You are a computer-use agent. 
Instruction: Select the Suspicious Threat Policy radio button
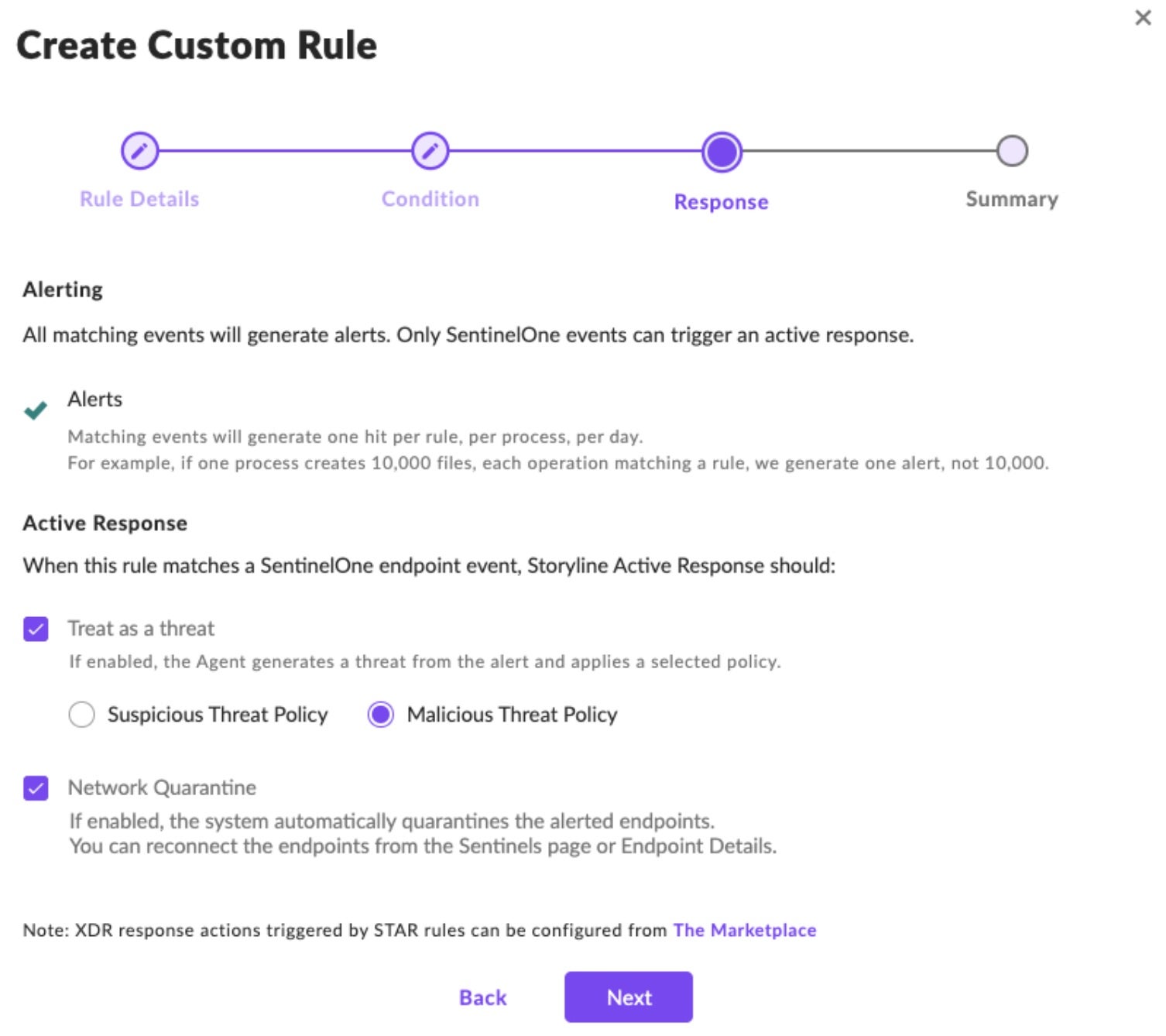point(82,715)
